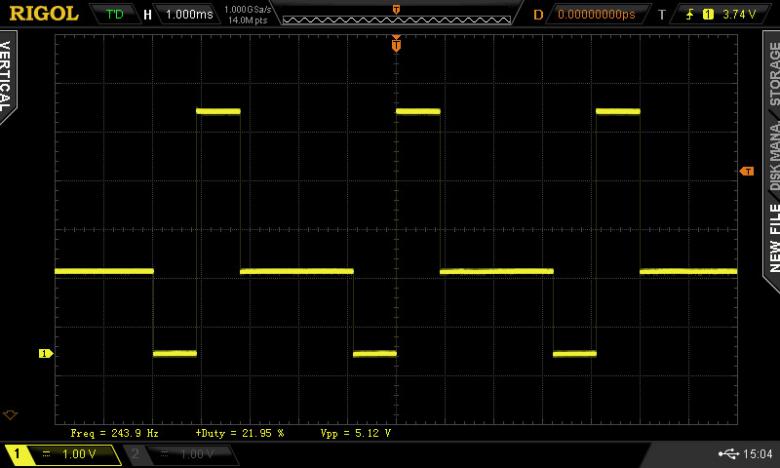Click the orange trigger level marker on right edge
The width and height of the screenshot is (780, 468).
point(746,172)
